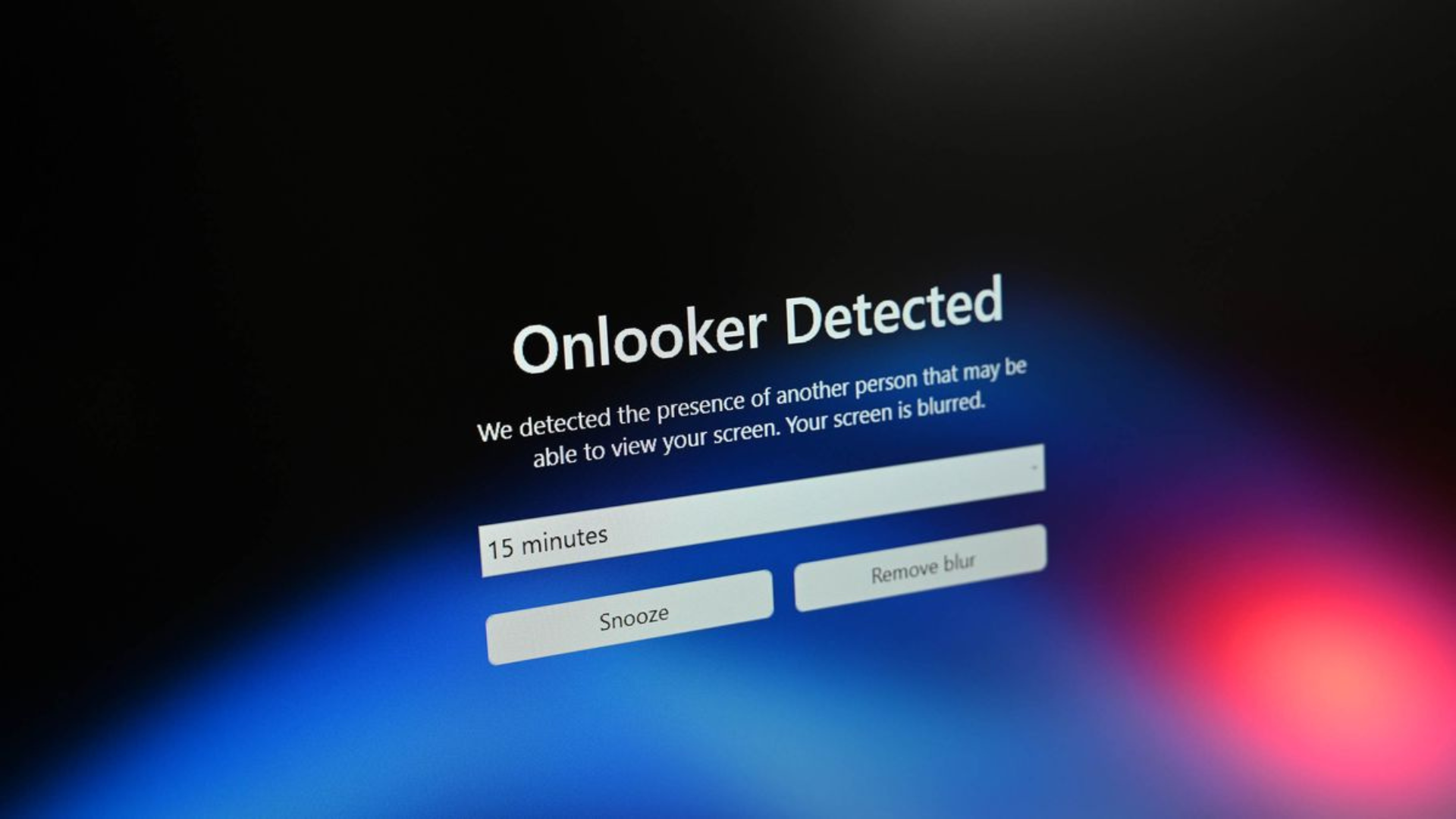This screenshot has height=819, width=1456.
Task: Click the 'Onlooker Detected' heading
Action: tap(758, 325)
